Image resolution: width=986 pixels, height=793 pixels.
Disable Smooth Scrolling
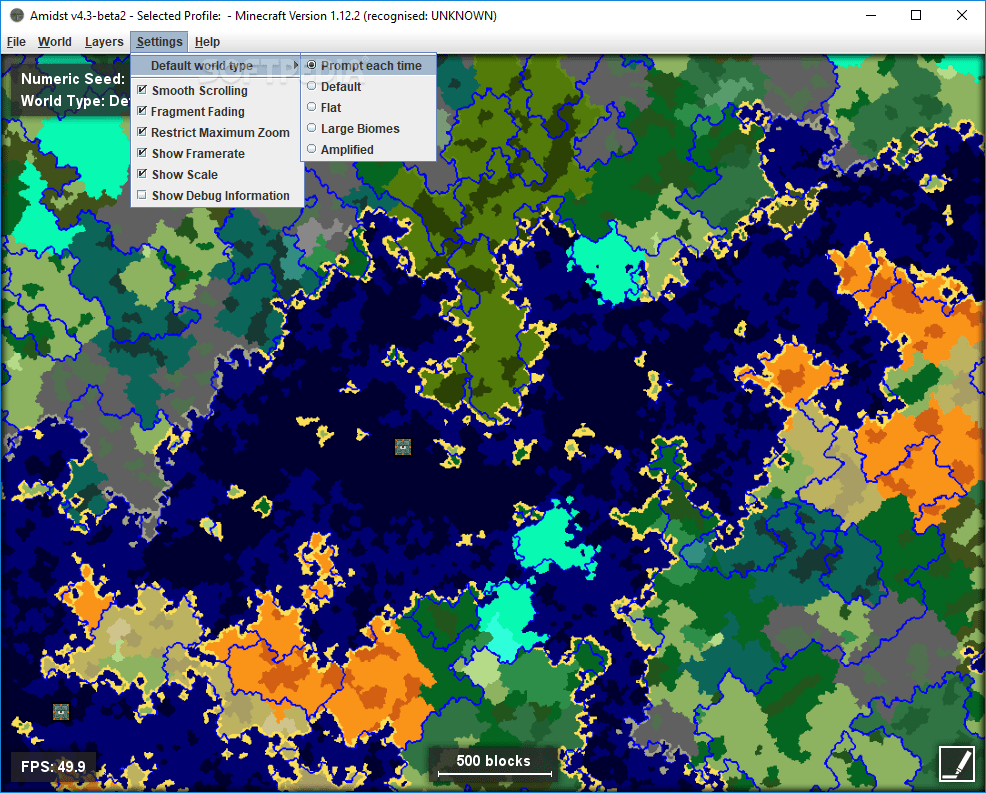click(217, 91)
